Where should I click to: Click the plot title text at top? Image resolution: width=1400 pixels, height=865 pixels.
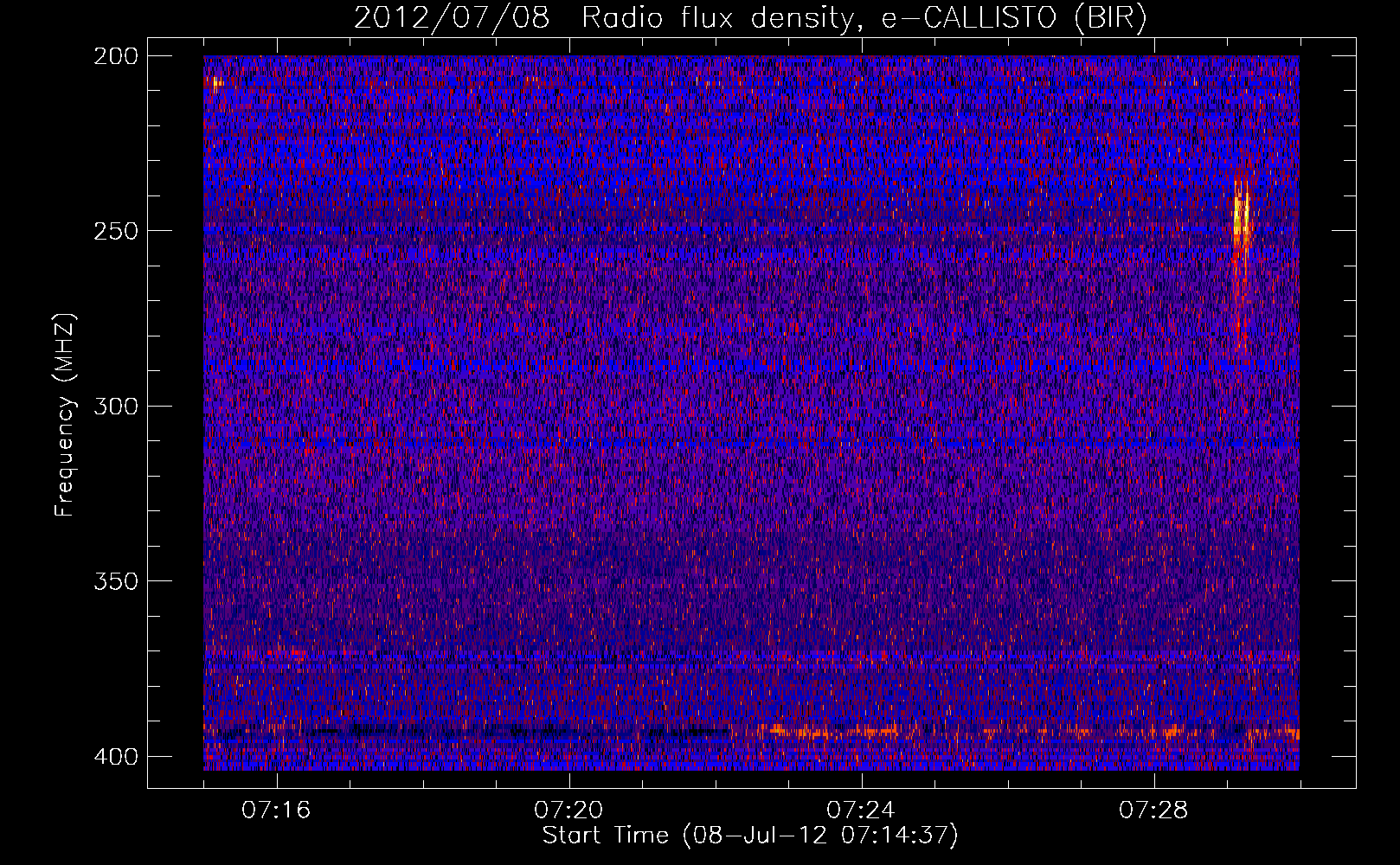[x=750, y=17]
